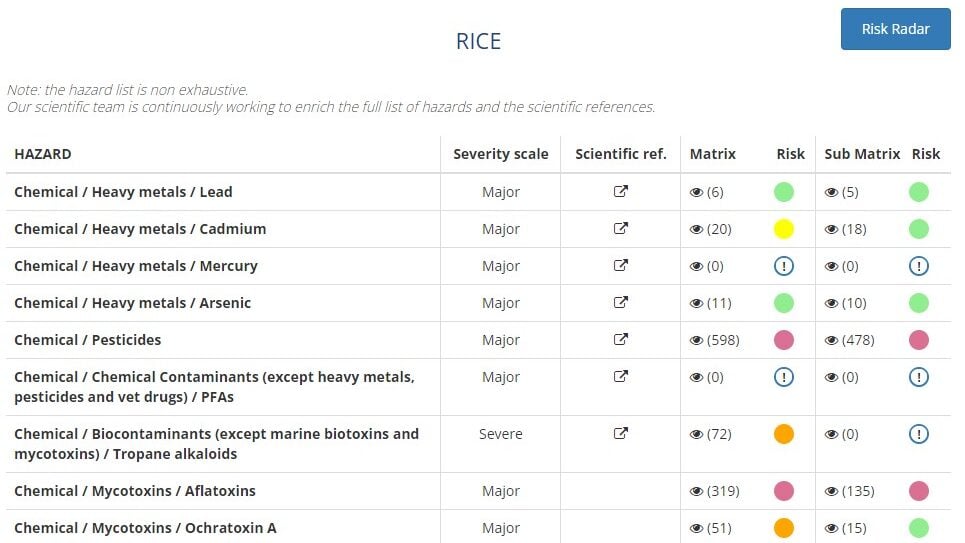Open scientific reference link for Lead

pos(620,191)
